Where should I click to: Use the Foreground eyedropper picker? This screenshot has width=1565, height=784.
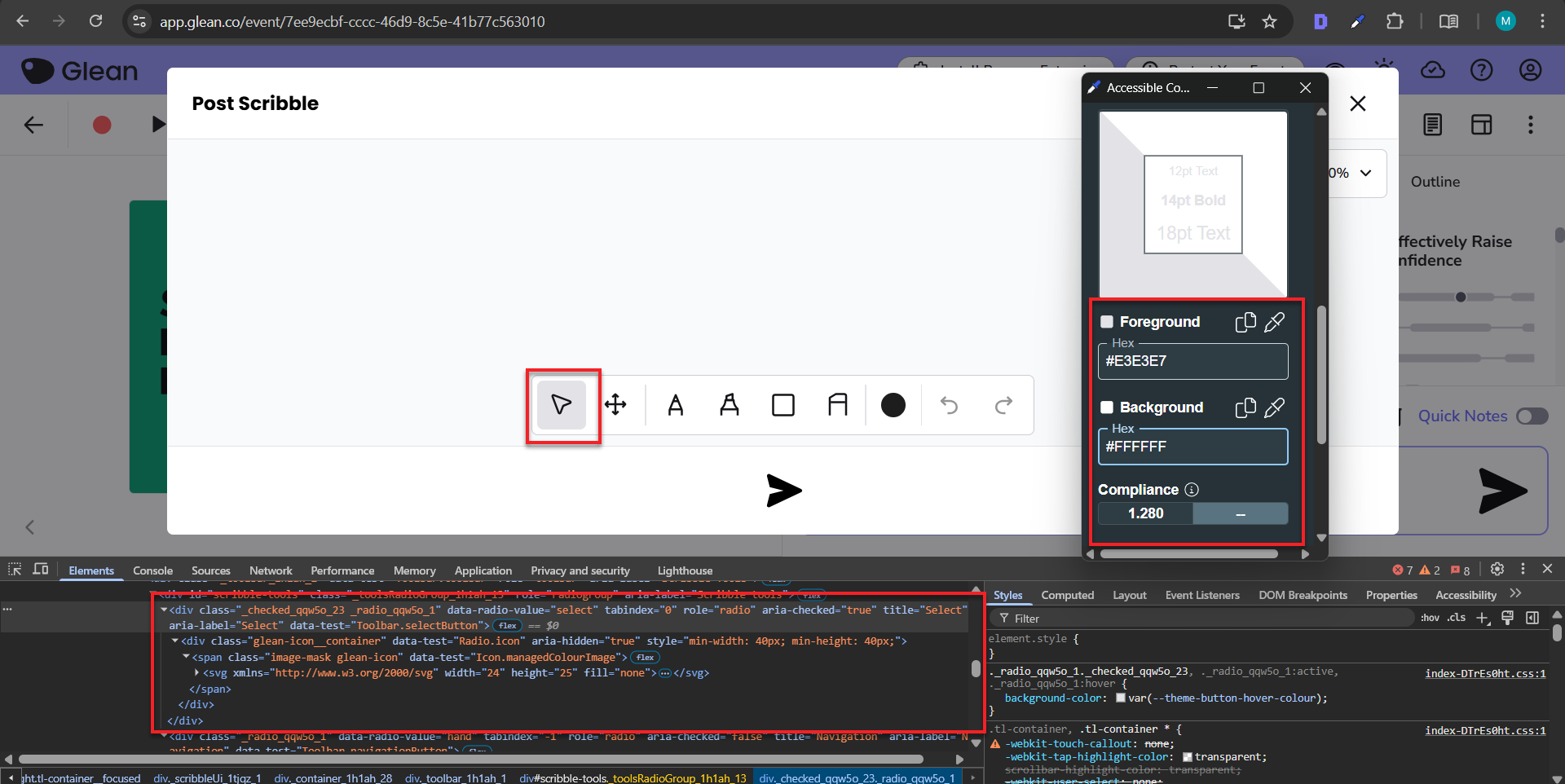point(1274,323)
